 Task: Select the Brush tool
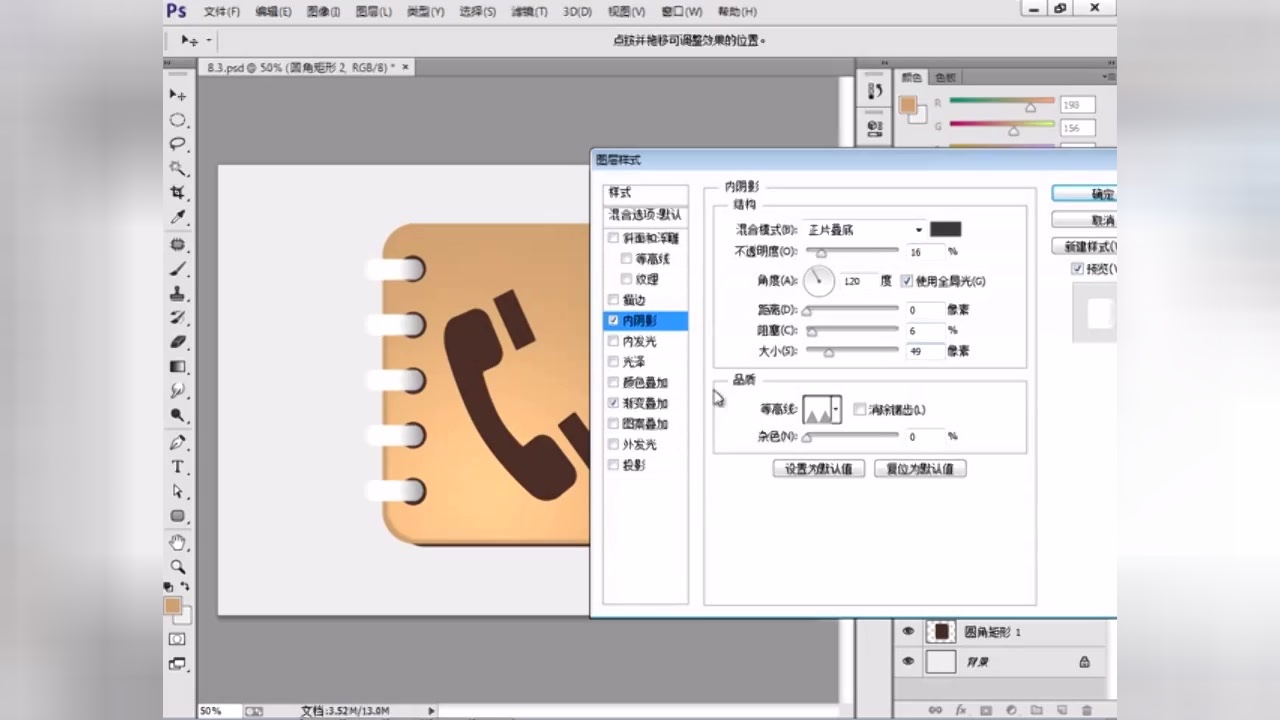click(178, 270)
